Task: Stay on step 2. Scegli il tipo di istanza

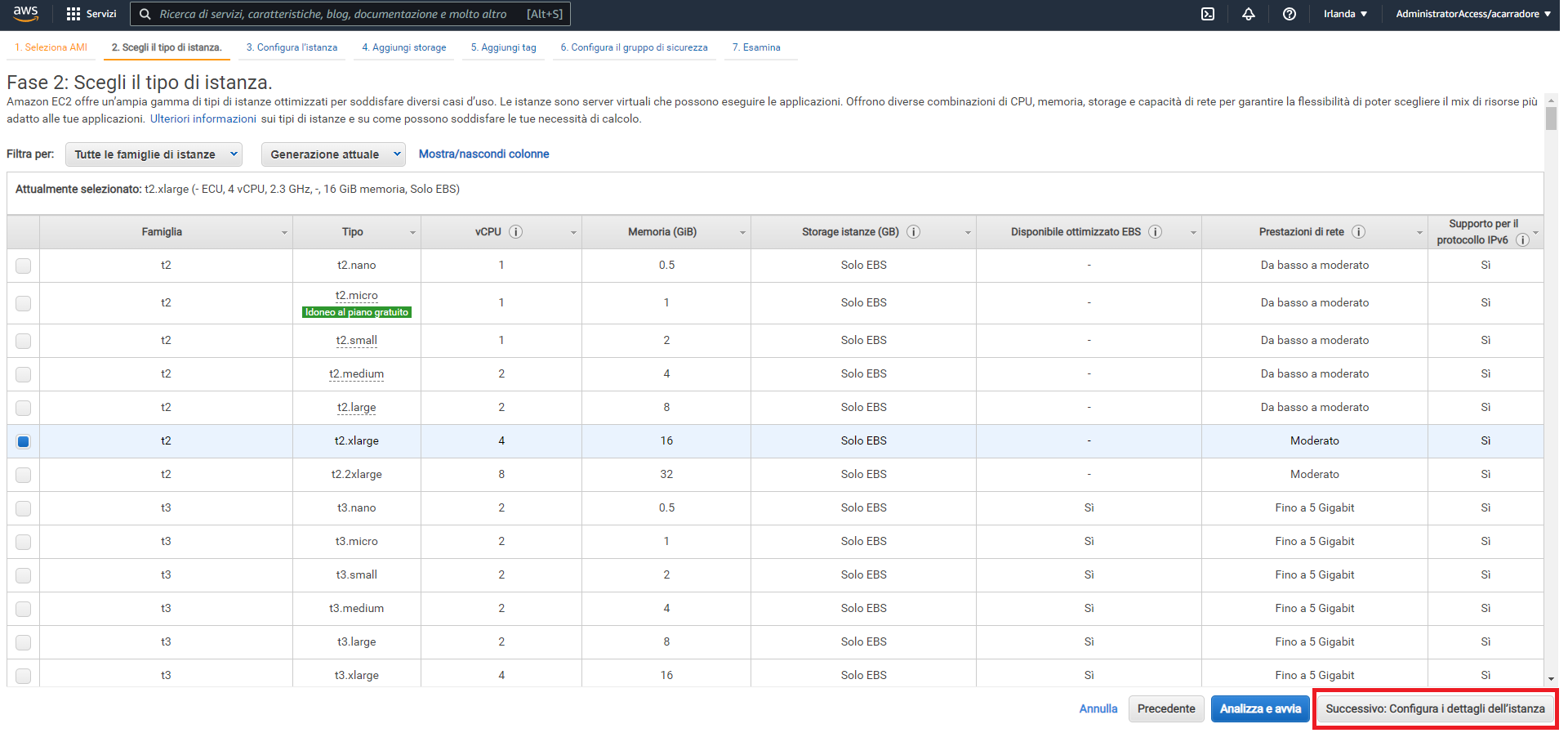Action: [x=167, y=47]
